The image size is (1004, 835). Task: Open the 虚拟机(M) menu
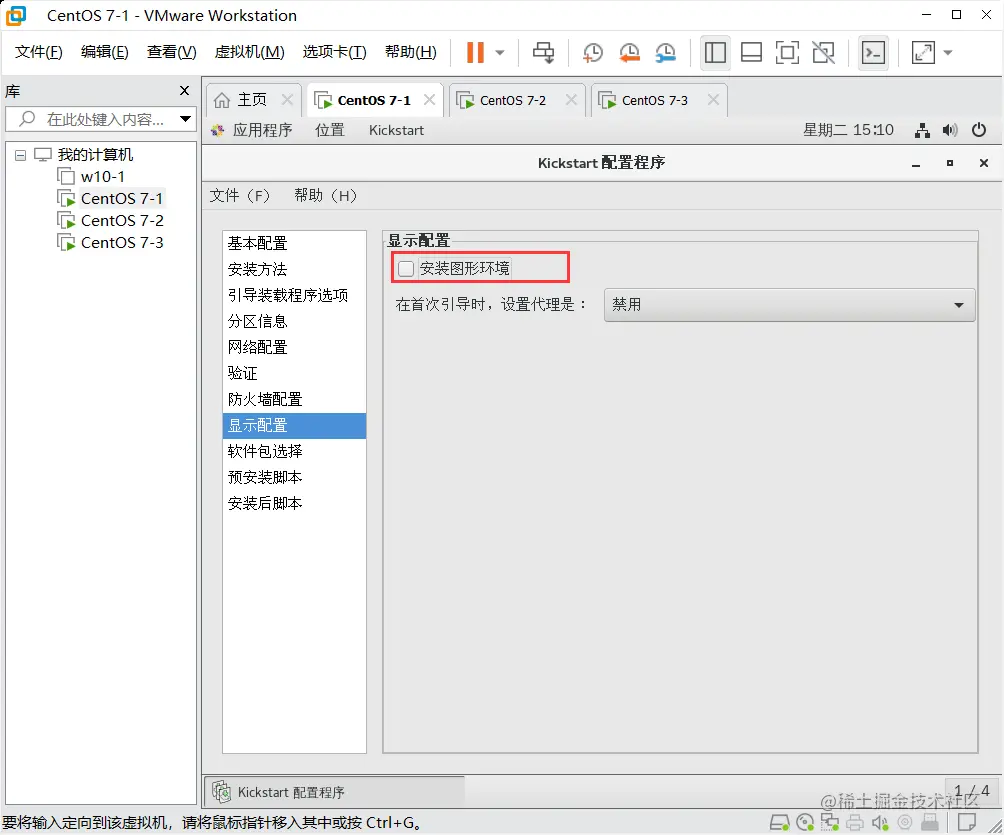pos(249,52)
